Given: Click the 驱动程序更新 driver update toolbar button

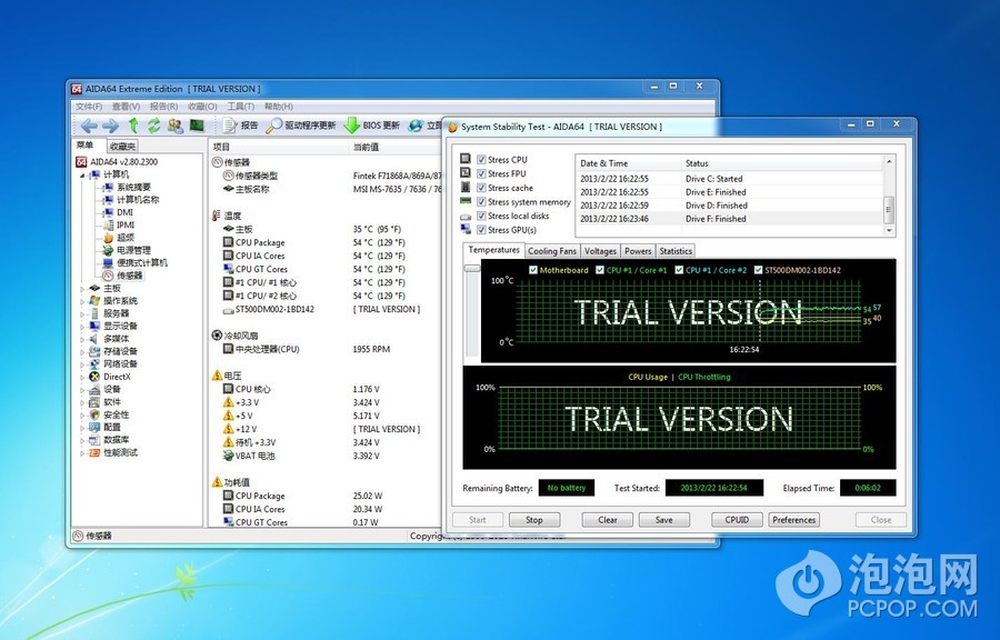Looking at the screenshot, I should click(300, 126).
